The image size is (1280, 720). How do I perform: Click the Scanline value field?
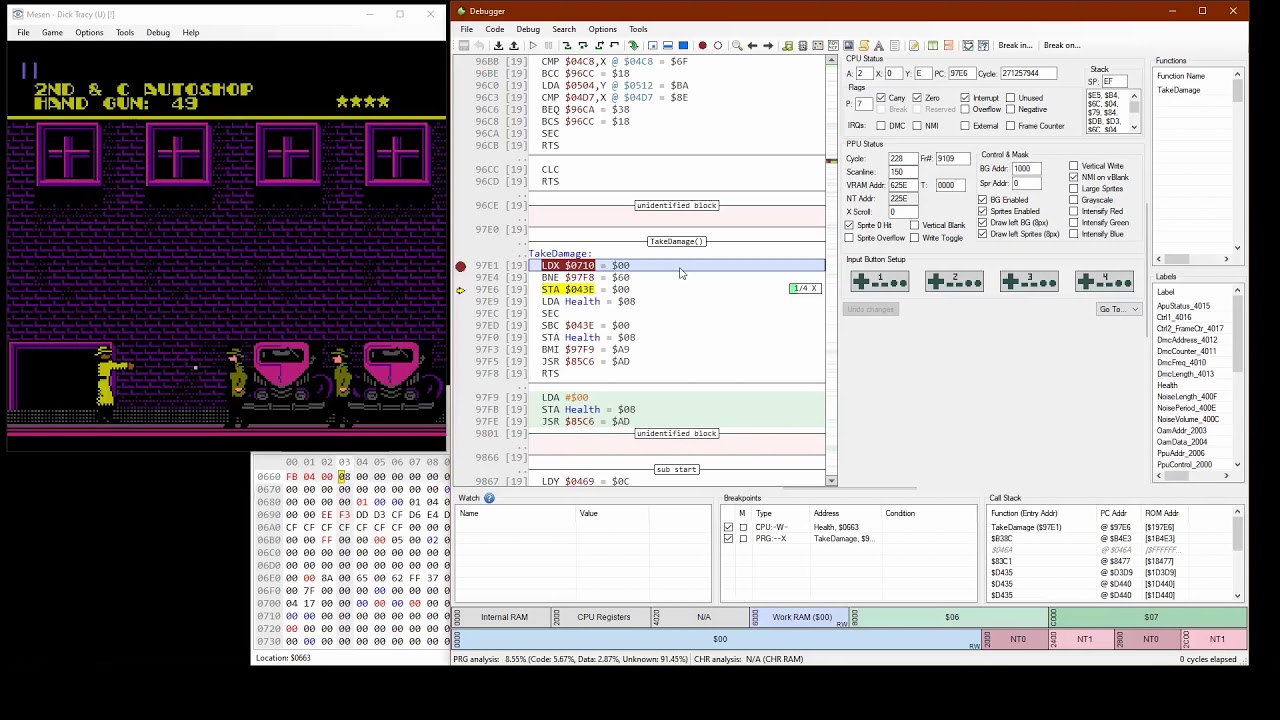(902, 172)
